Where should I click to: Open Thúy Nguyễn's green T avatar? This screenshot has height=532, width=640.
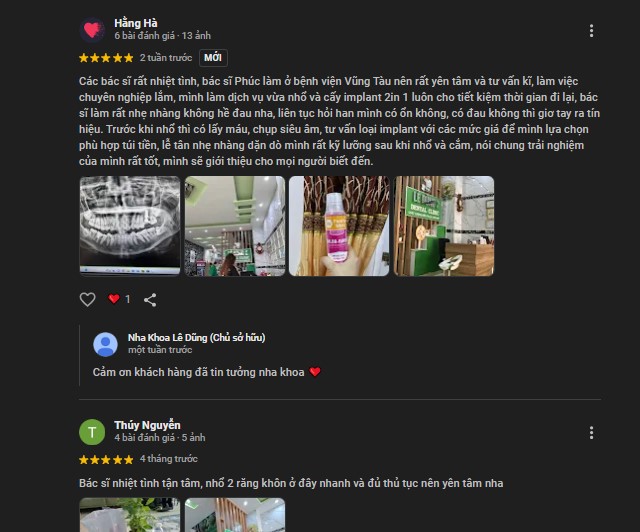[x=92, y=432]
